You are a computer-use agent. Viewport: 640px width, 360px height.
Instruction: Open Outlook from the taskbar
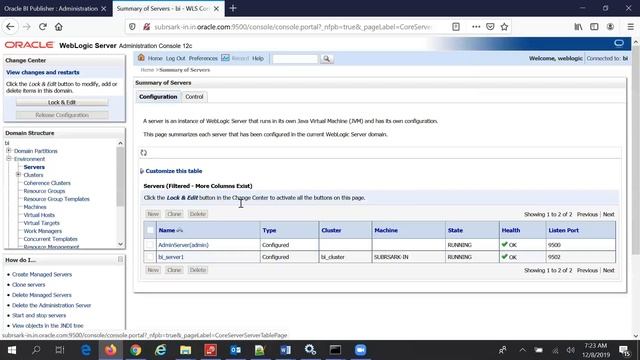click(x=236, y=350)
